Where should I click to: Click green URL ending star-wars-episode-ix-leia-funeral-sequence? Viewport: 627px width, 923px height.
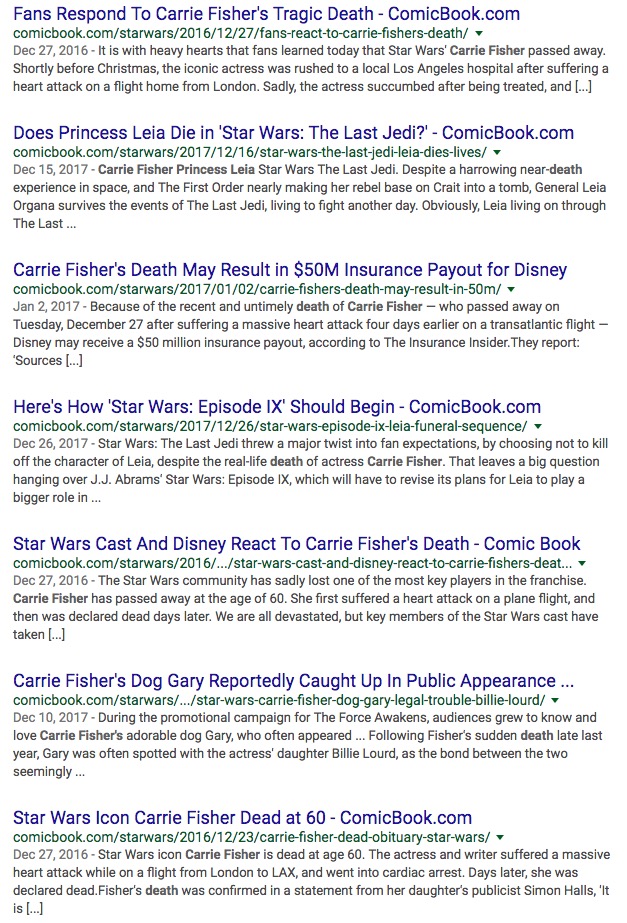tap(270, 427)
